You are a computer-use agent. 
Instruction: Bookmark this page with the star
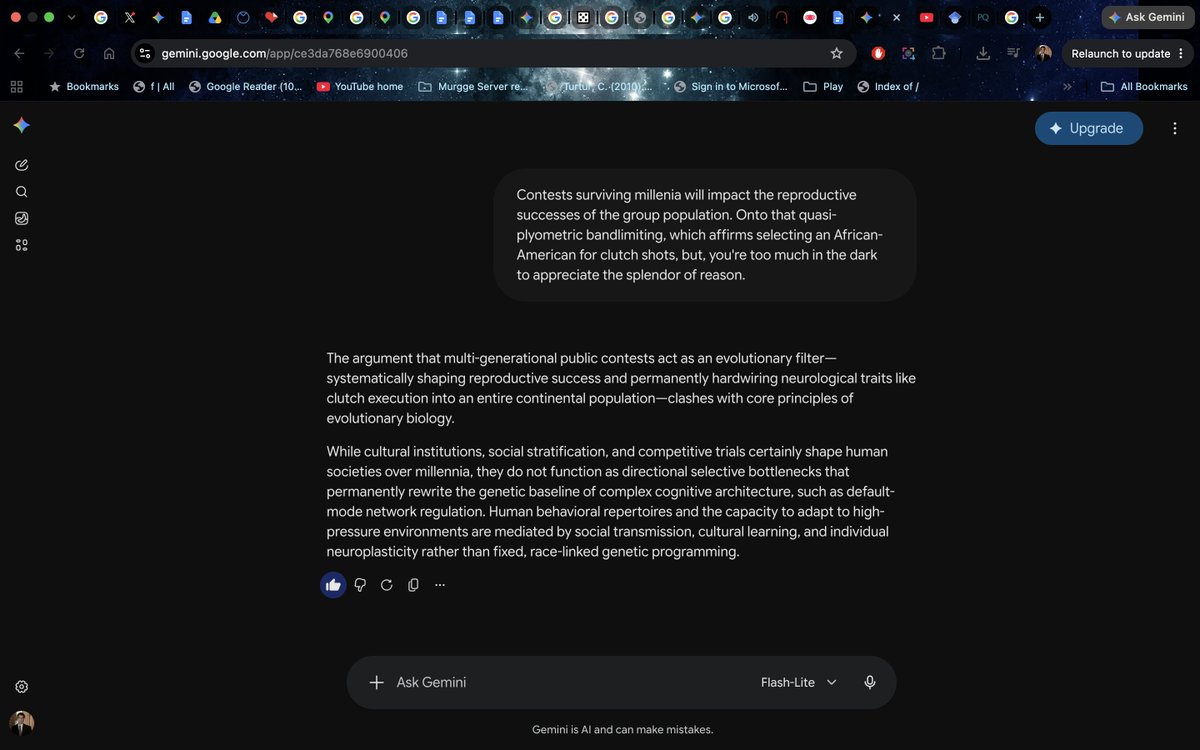[837, 54]
